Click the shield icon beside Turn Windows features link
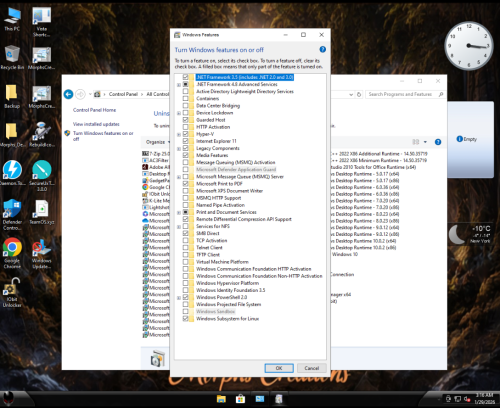 (67, 133)
